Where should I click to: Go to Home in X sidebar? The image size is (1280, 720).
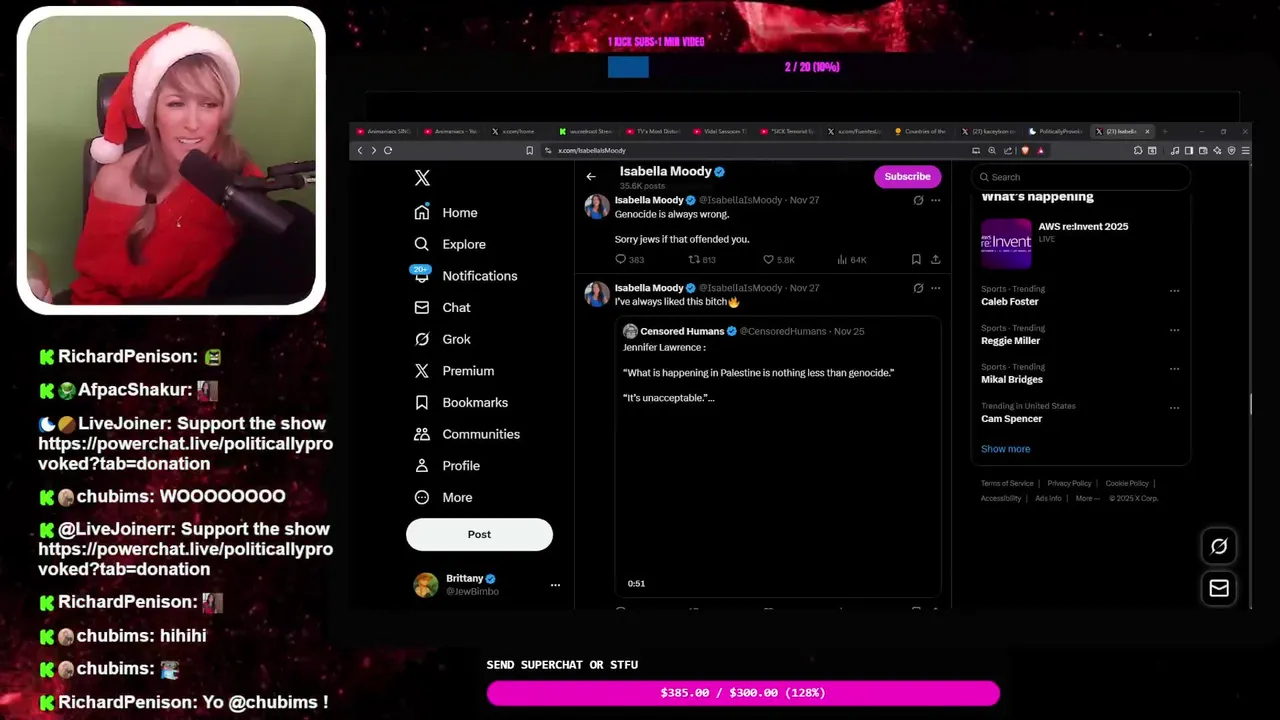pos(446,213)
